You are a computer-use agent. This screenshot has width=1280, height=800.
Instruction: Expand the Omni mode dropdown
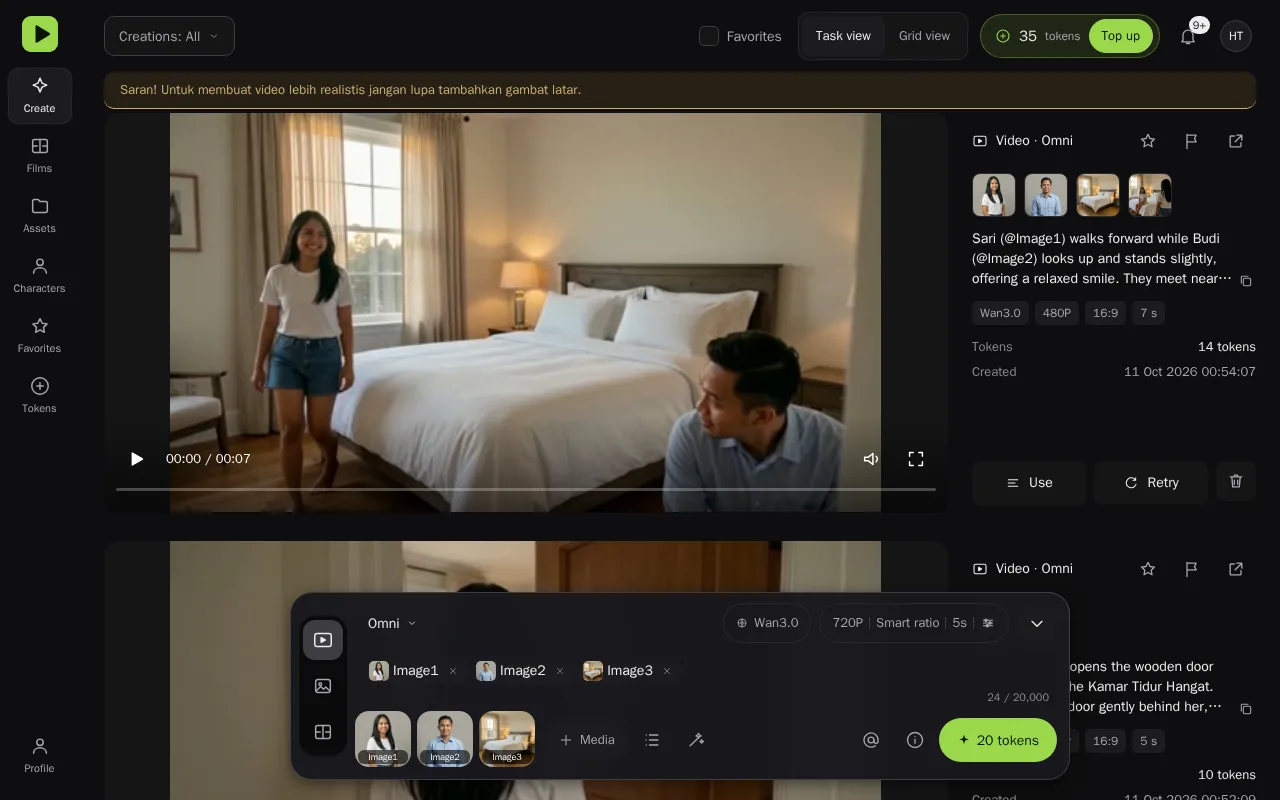coord(392,623)
